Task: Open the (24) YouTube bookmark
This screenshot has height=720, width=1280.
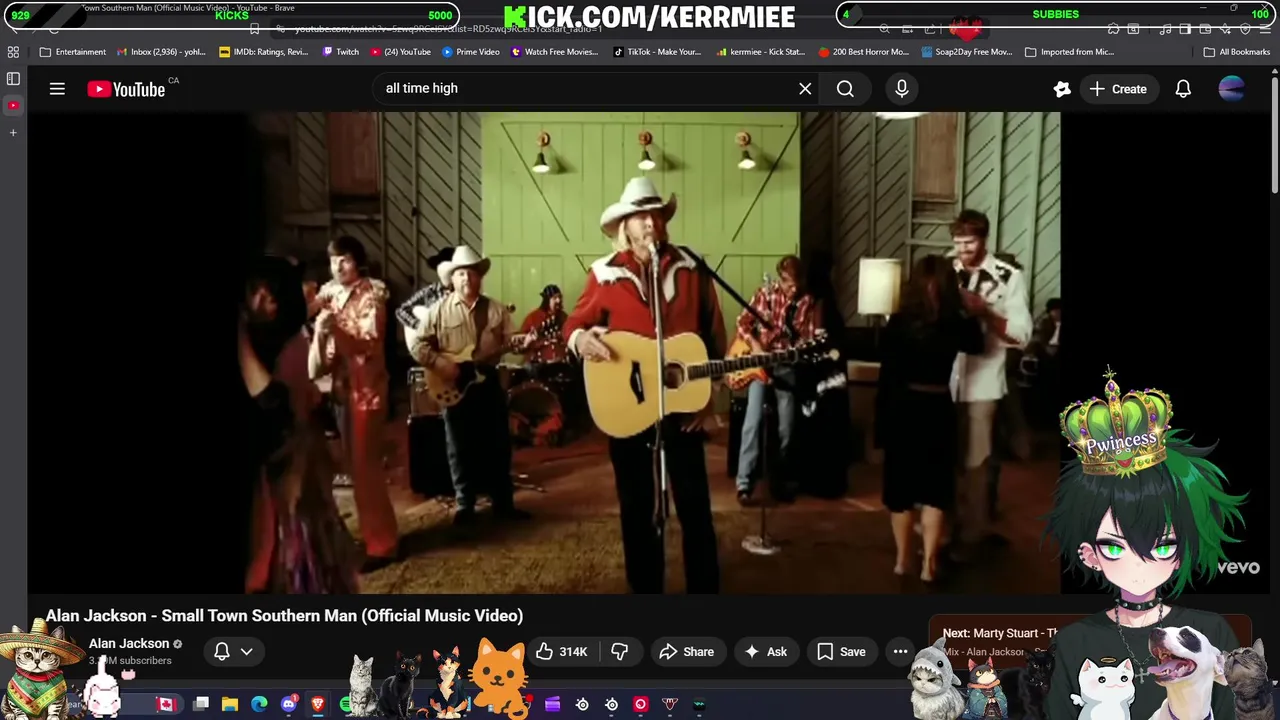Action: pyautogui.click(x=400, y=52)
